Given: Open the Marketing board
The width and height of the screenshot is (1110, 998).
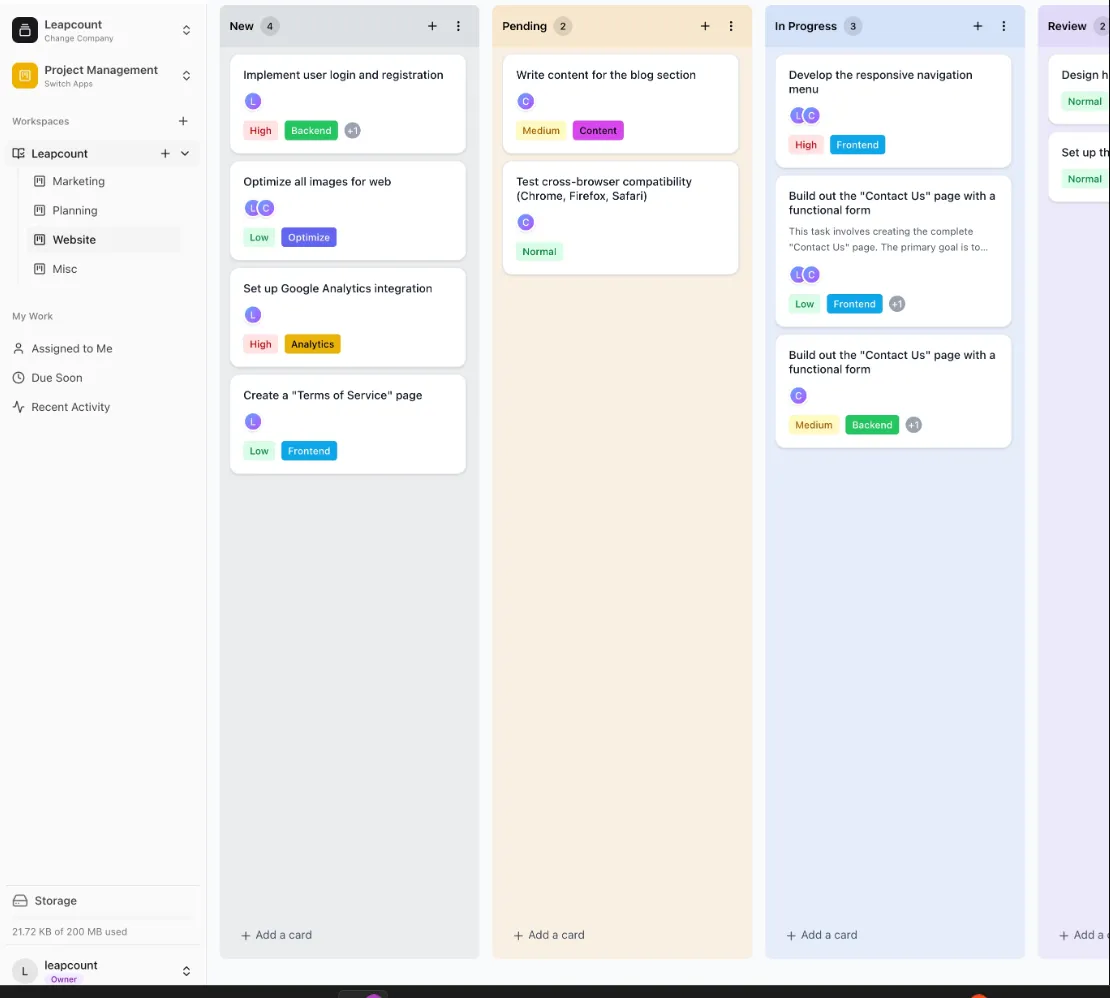Looking at the screenshot, I should [78, 182].
